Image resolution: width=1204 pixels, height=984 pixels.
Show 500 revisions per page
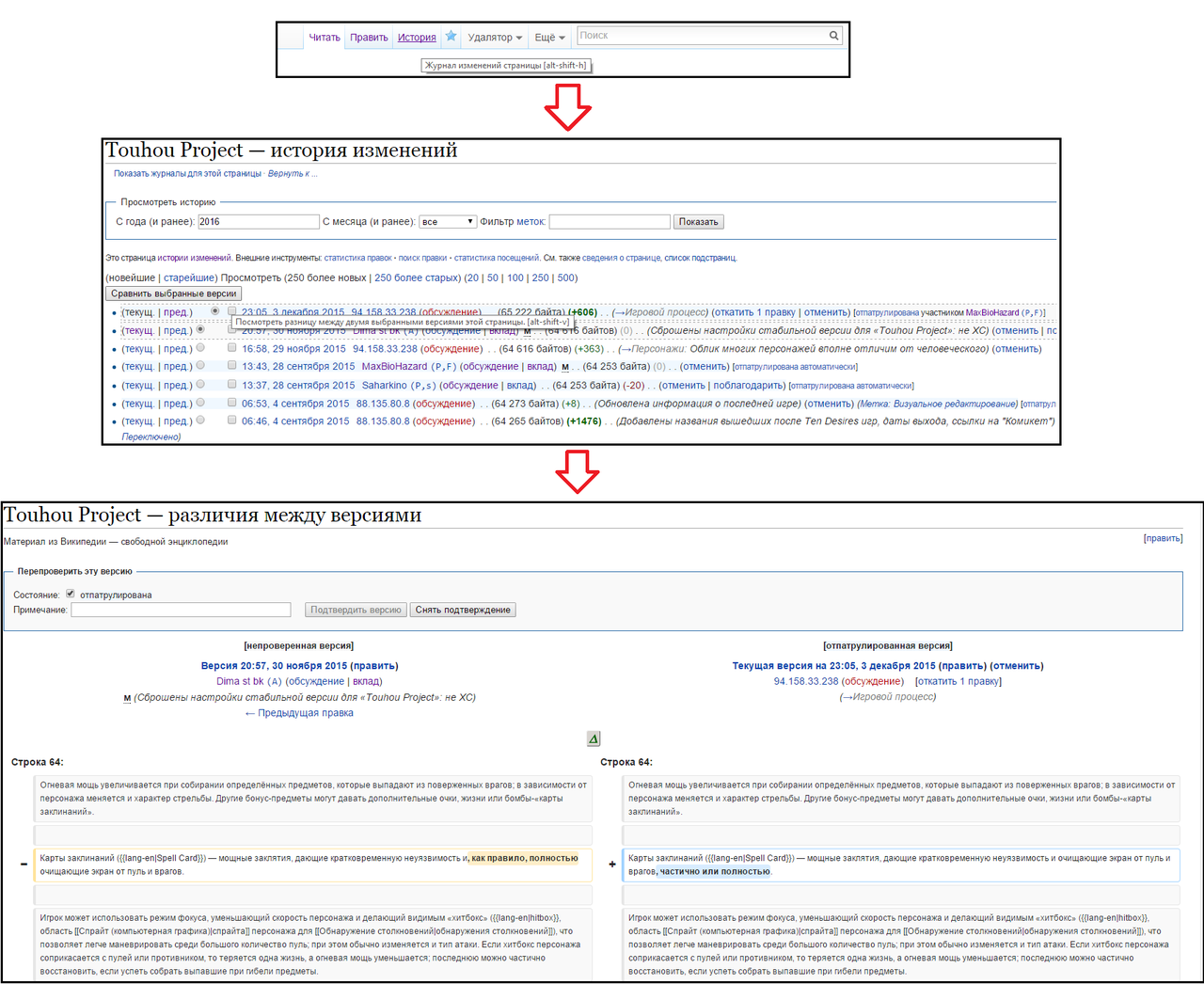coord(566,278)
